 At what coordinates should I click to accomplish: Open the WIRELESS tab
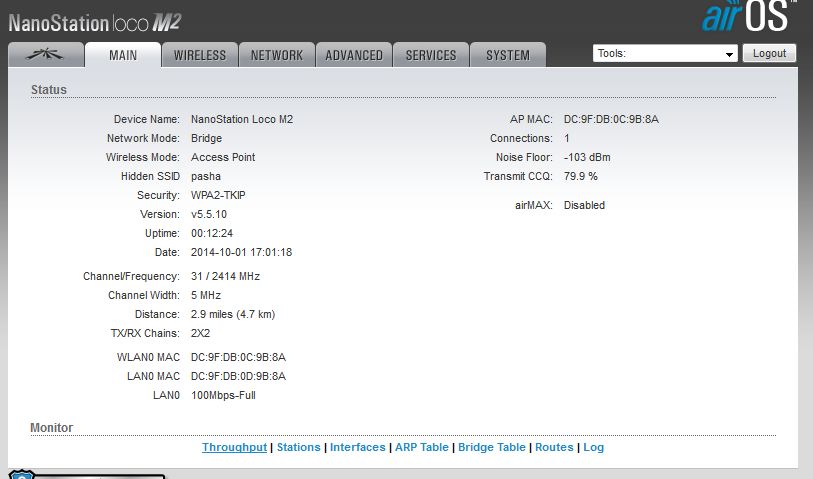[x=200, y=55]
